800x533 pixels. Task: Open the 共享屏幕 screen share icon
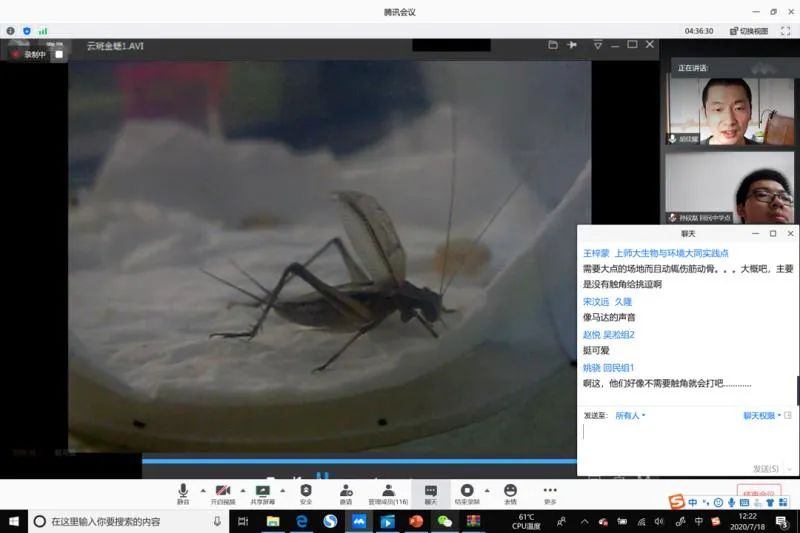[x=264, y=491]
